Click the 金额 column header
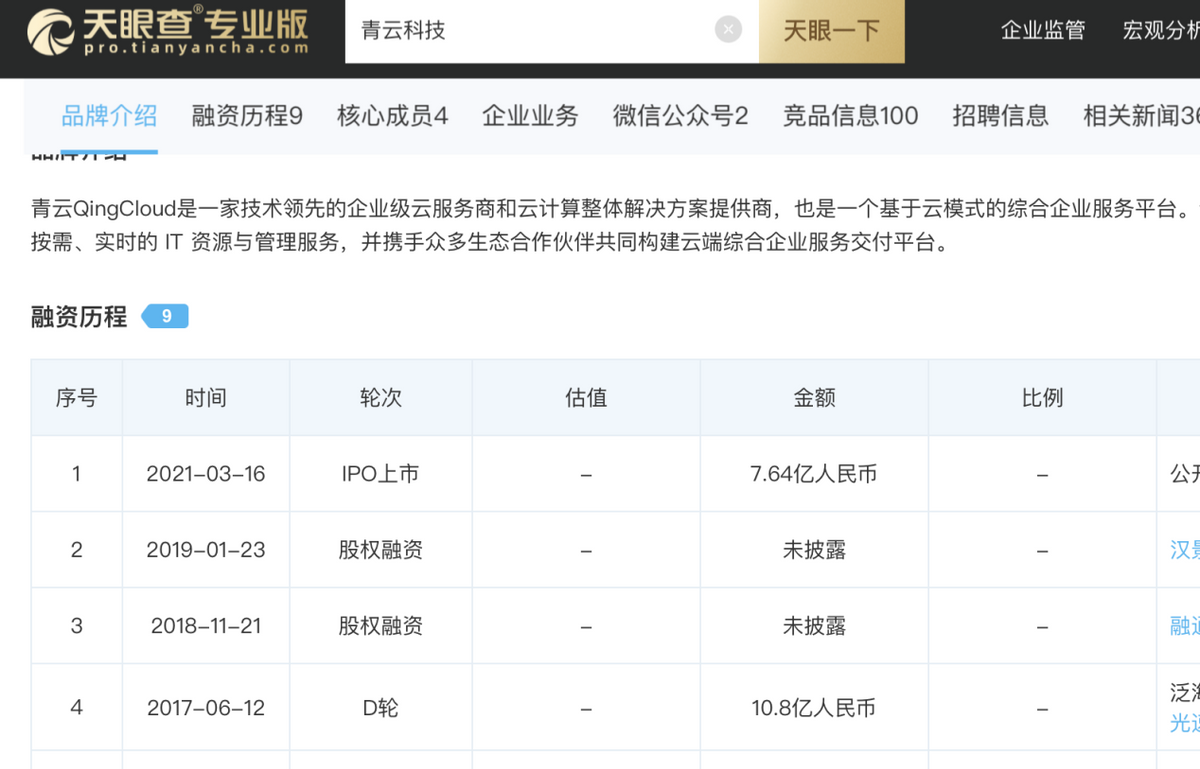Viewport: 1200px width, 769px height. click(x=814, y=398)
